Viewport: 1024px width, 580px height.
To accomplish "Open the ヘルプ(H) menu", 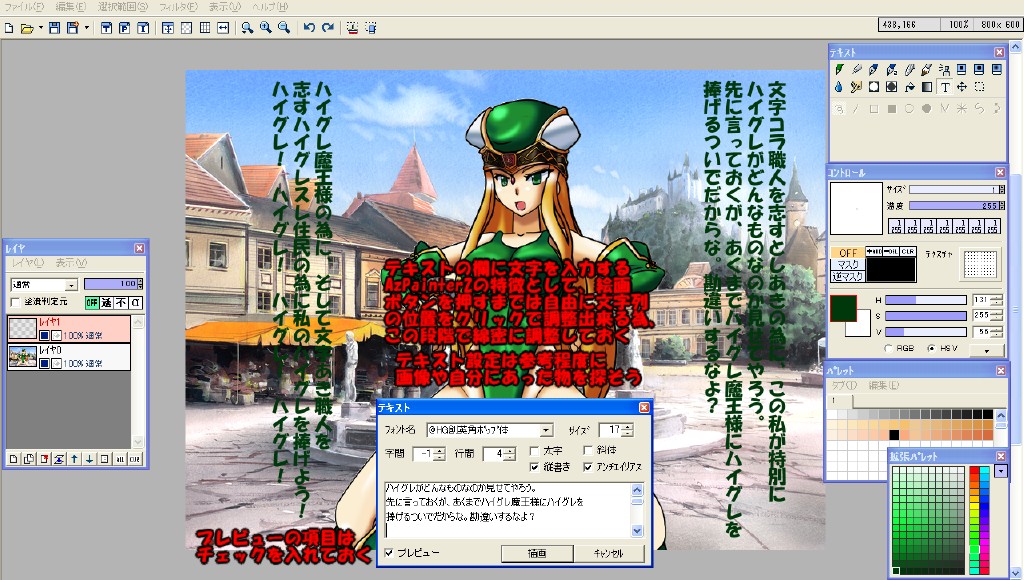I will pos(270,7).
